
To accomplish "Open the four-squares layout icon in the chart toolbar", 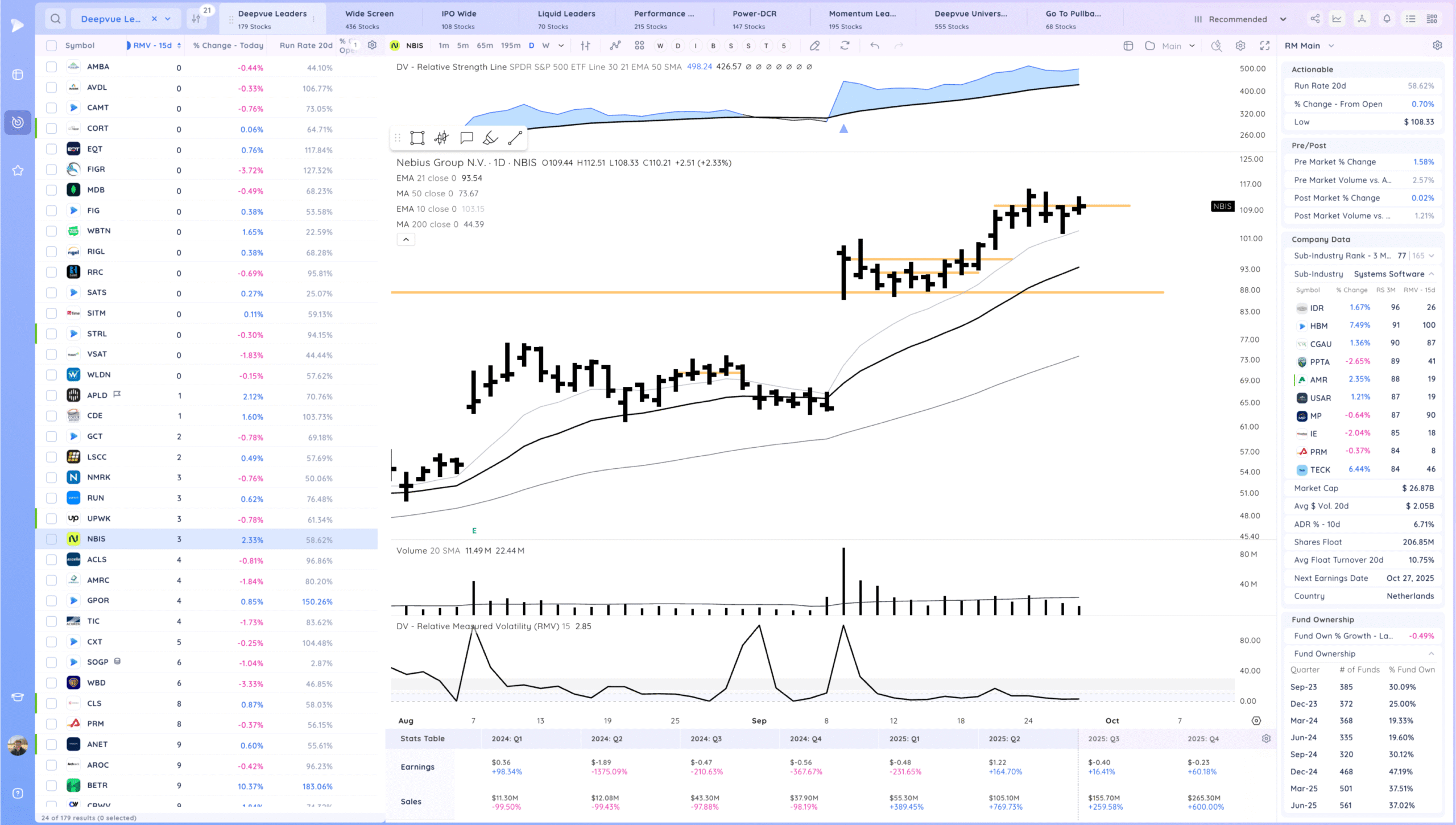I will pos(639,46).
